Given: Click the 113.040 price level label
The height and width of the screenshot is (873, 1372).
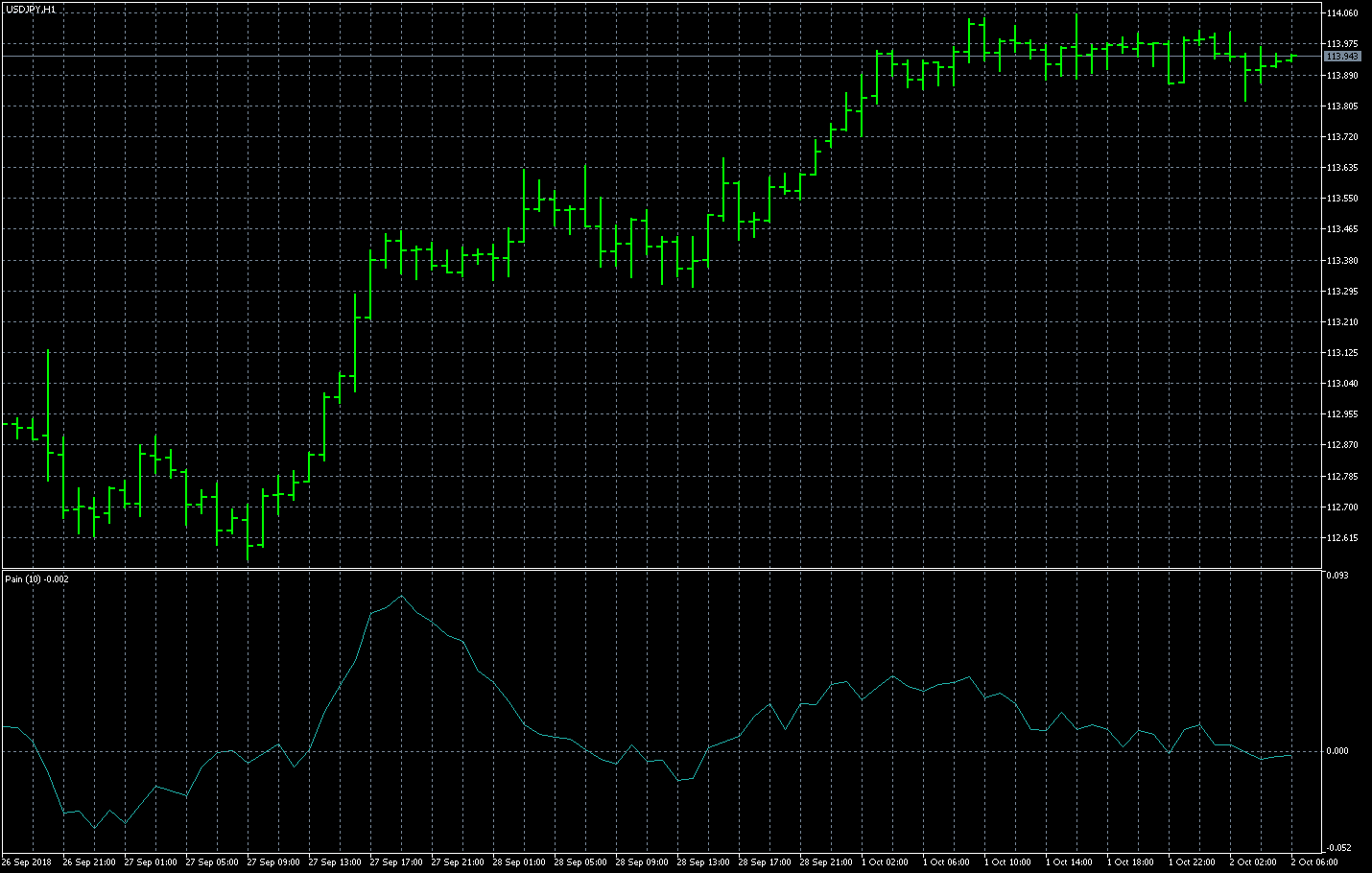Looking at the screenshot, I should 1341,384.
